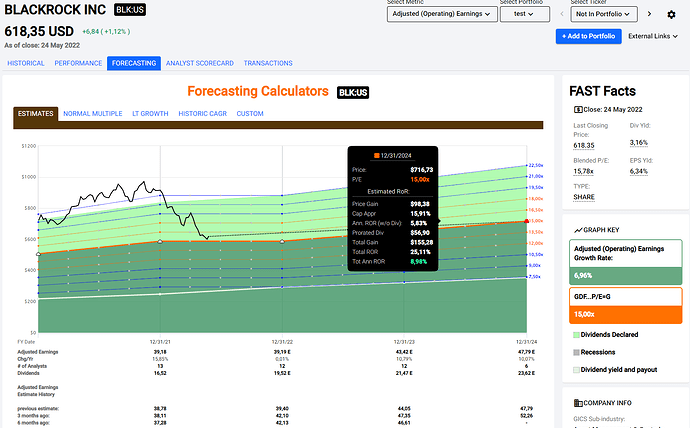Click BLK:US badge next to Forecasting Calculators
The image size is (690, 428).
(353, 92)
